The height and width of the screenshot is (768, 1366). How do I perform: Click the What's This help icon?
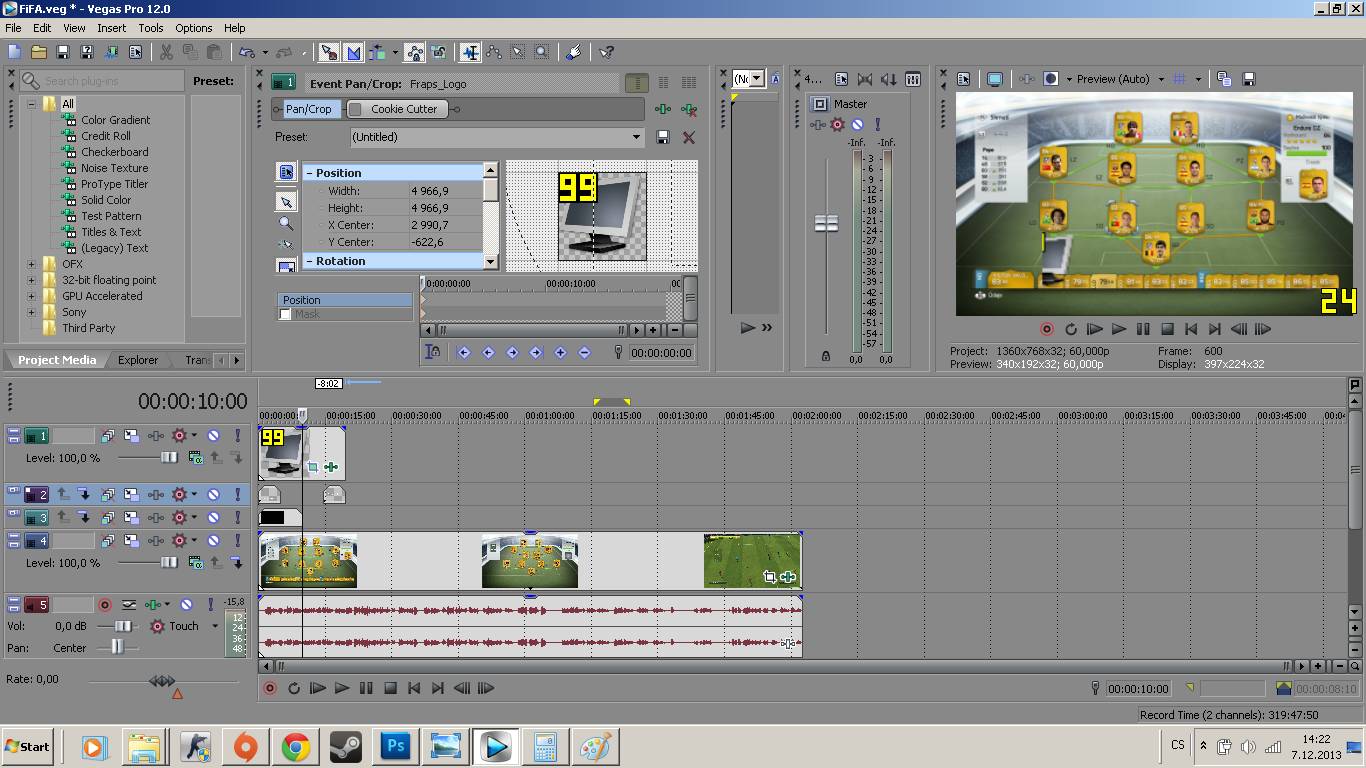pos(606,52)
